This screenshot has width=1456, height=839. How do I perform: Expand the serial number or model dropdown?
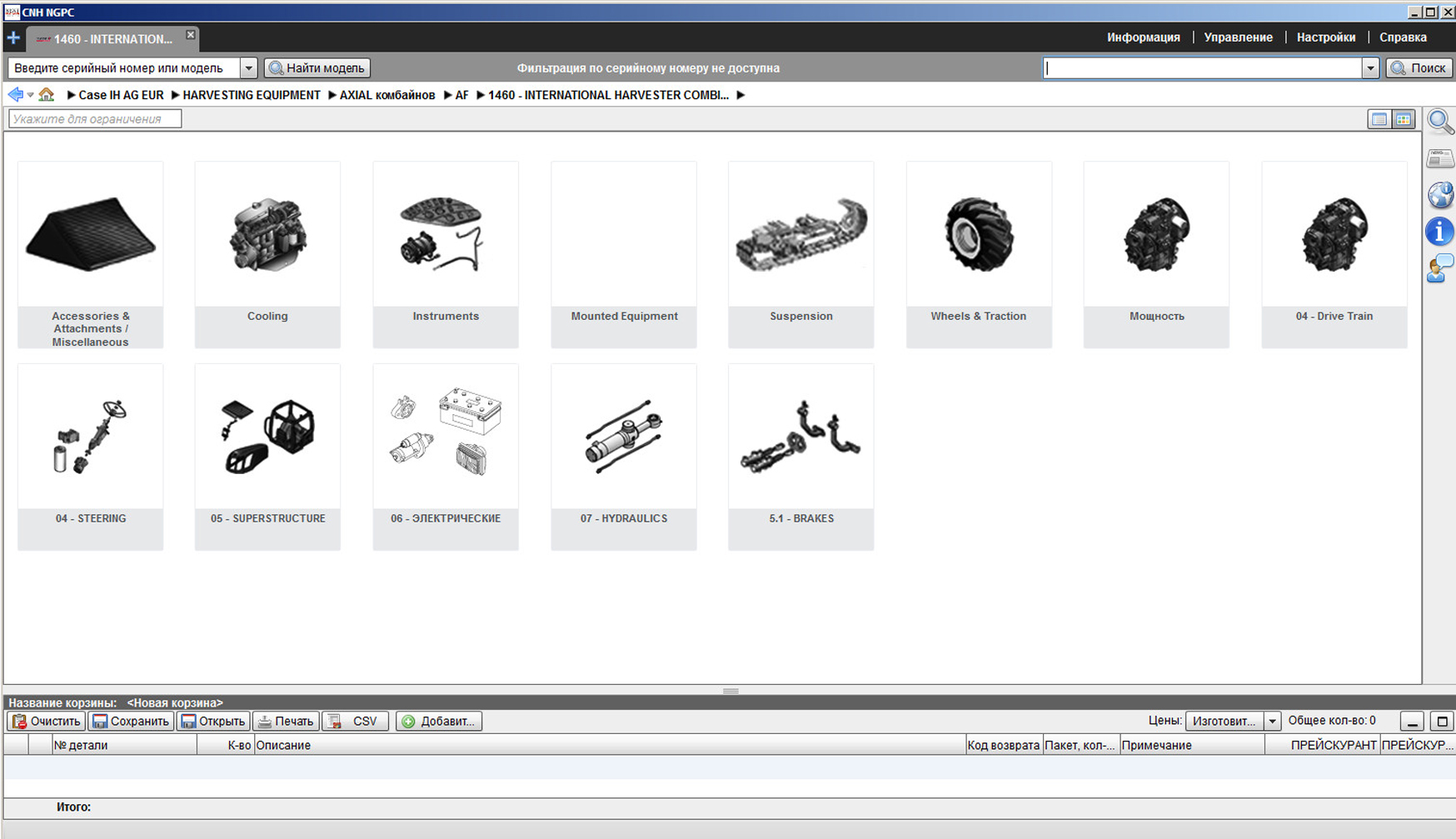click(x=248, y=68)
